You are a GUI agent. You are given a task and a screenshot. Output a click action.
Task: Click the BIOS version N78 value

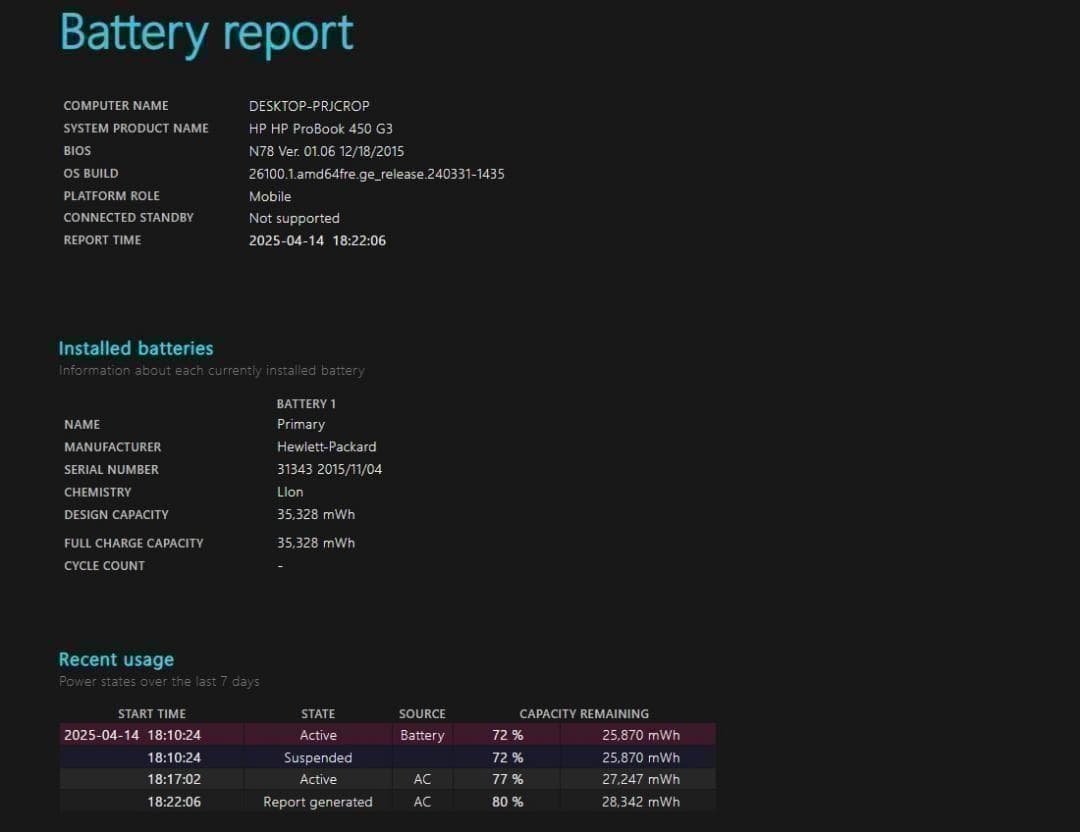click(x=326, y=152)
